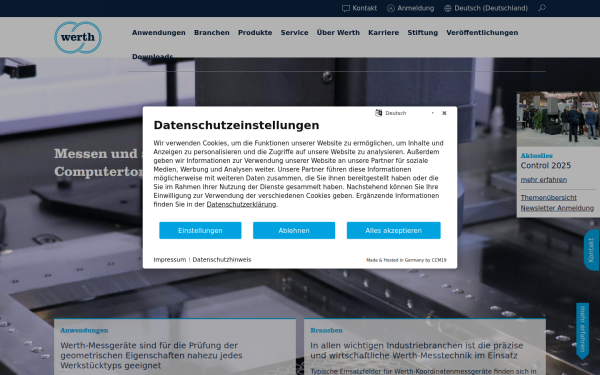Open the Über Werth menu

tap(338, 33)
